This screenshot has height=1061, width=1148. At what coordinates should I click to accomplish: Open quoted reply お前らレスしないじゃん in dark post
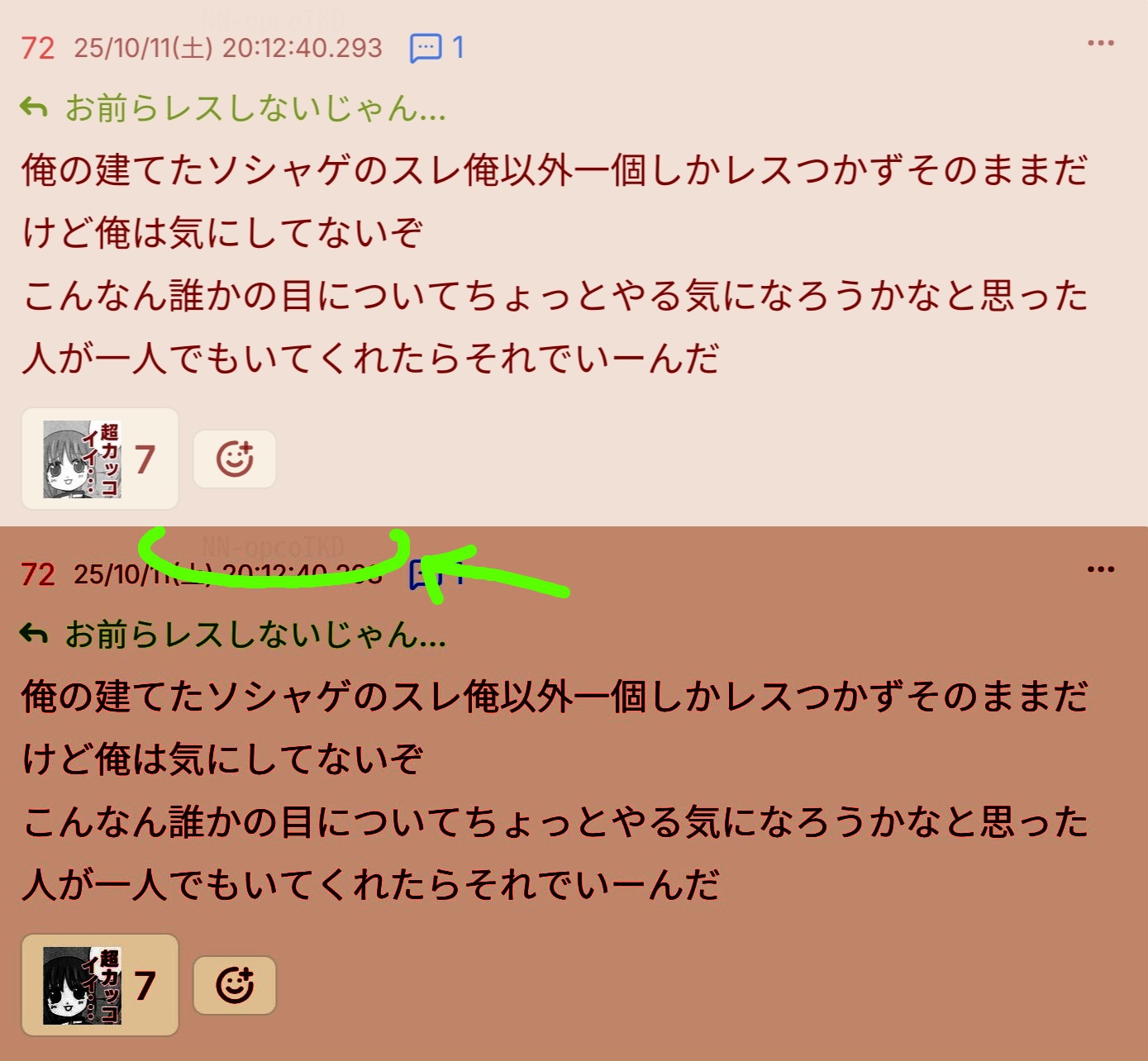click(255, 635)
